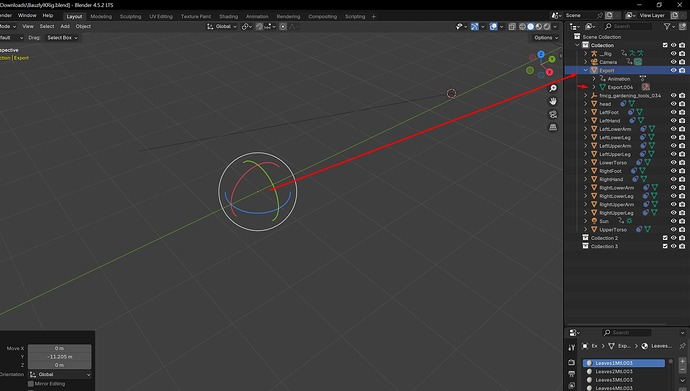Open Select Box drag dropdown
The height and width of the screenshot is (391, 690).
click(62, 38)
